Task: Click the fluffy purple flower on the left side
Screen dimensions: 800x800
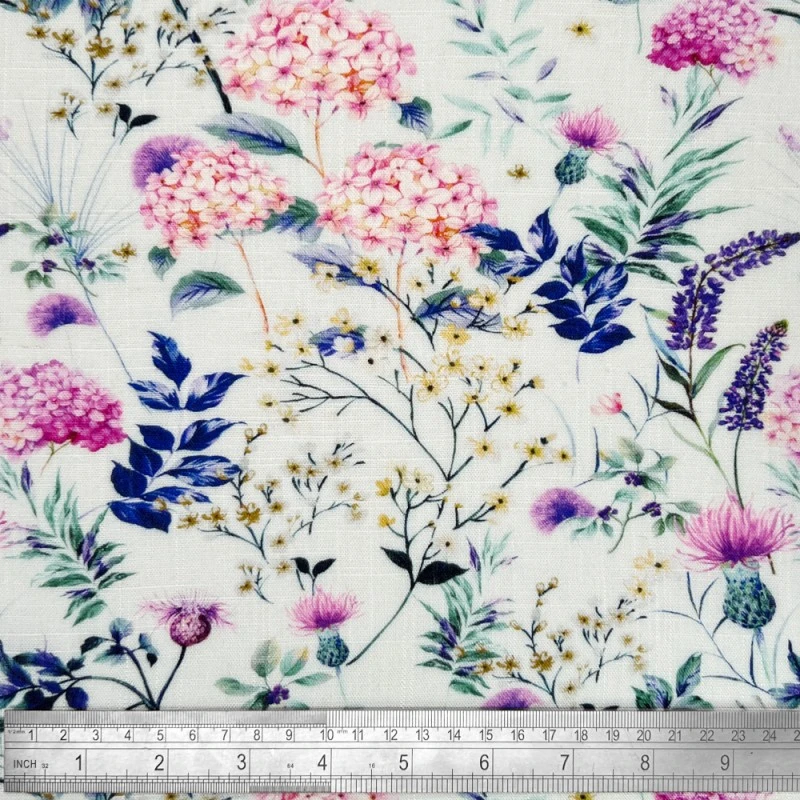Action: [x=60, y=313]
